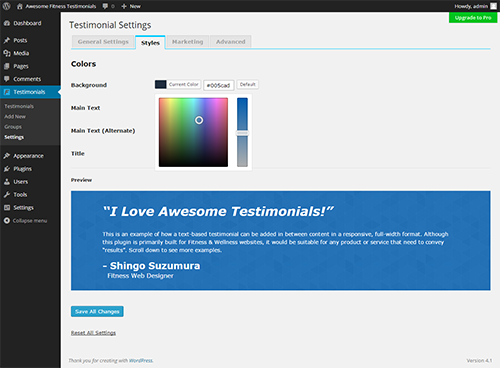
Task: Click the Dashboard gauge icon
Action: pos(7,23)
